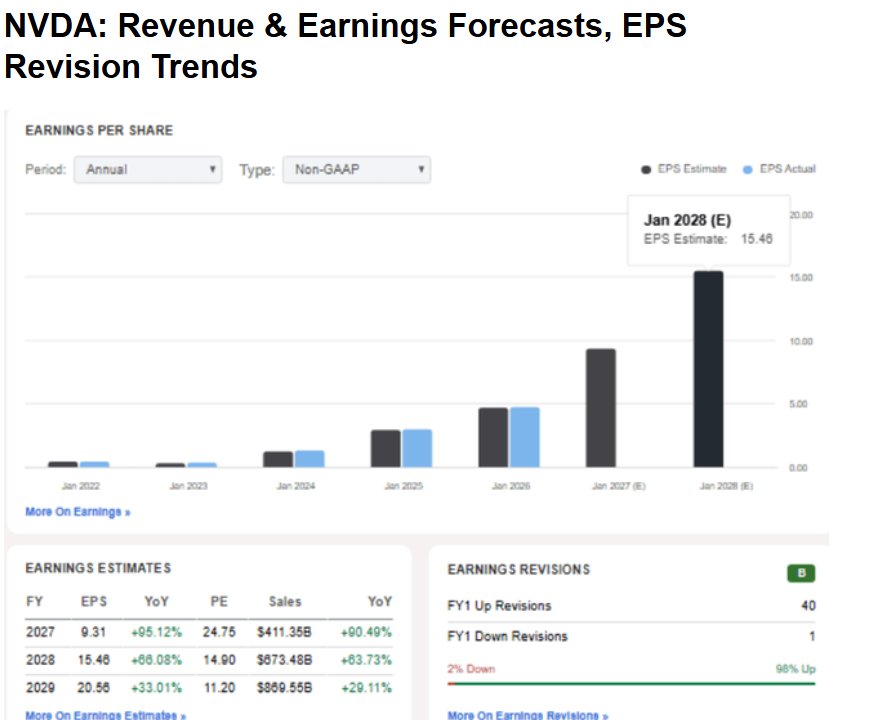Click the +33.01% YoY value
The height and width of the screenshot is (720, 880).
157,687
